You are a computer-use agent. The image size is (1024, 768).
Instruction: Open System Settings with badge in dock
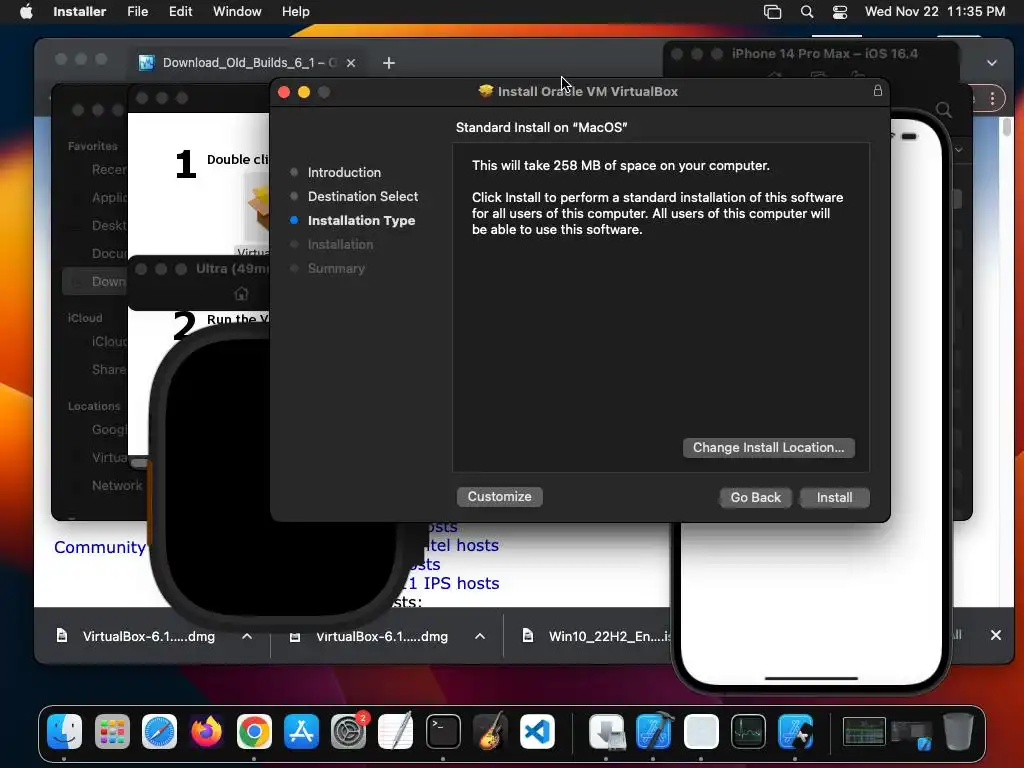349,731
